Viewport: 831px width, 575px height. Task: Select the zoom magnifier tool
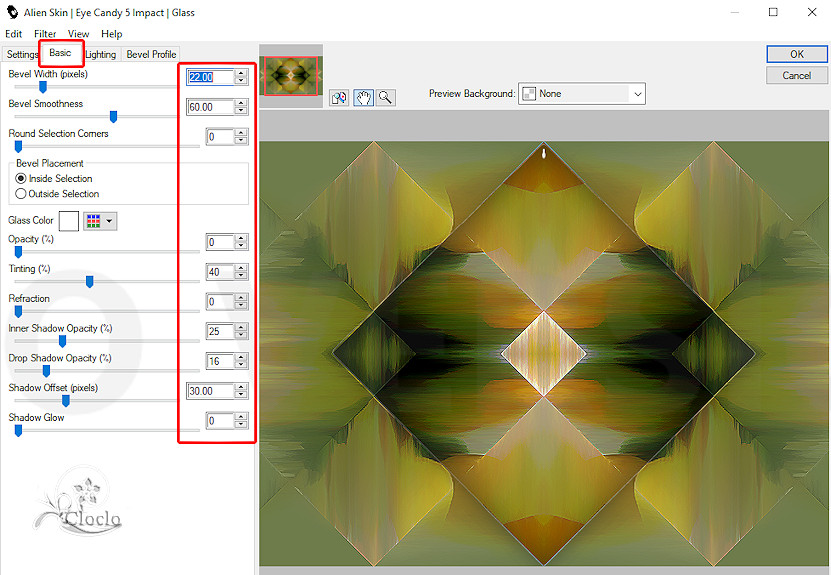click(x=385, y=97)
